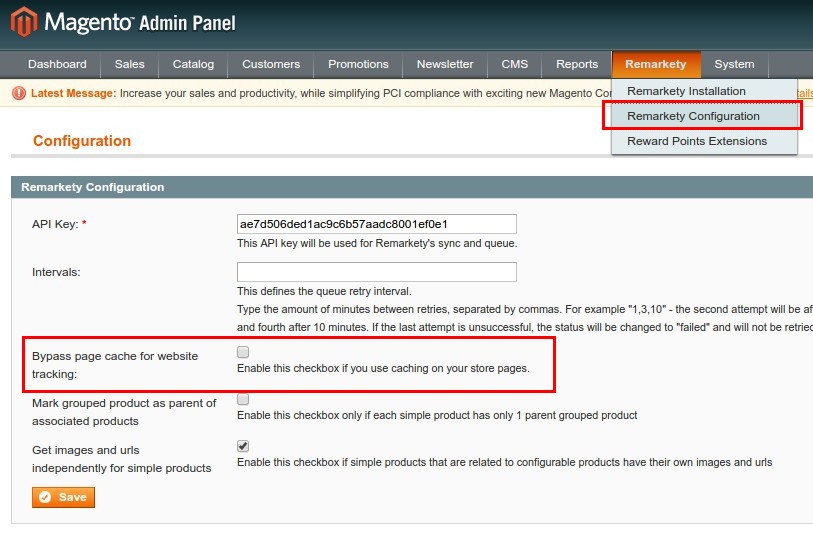
Task: Click the 'Latest Message:' label text
Action: tap(74, 93)
